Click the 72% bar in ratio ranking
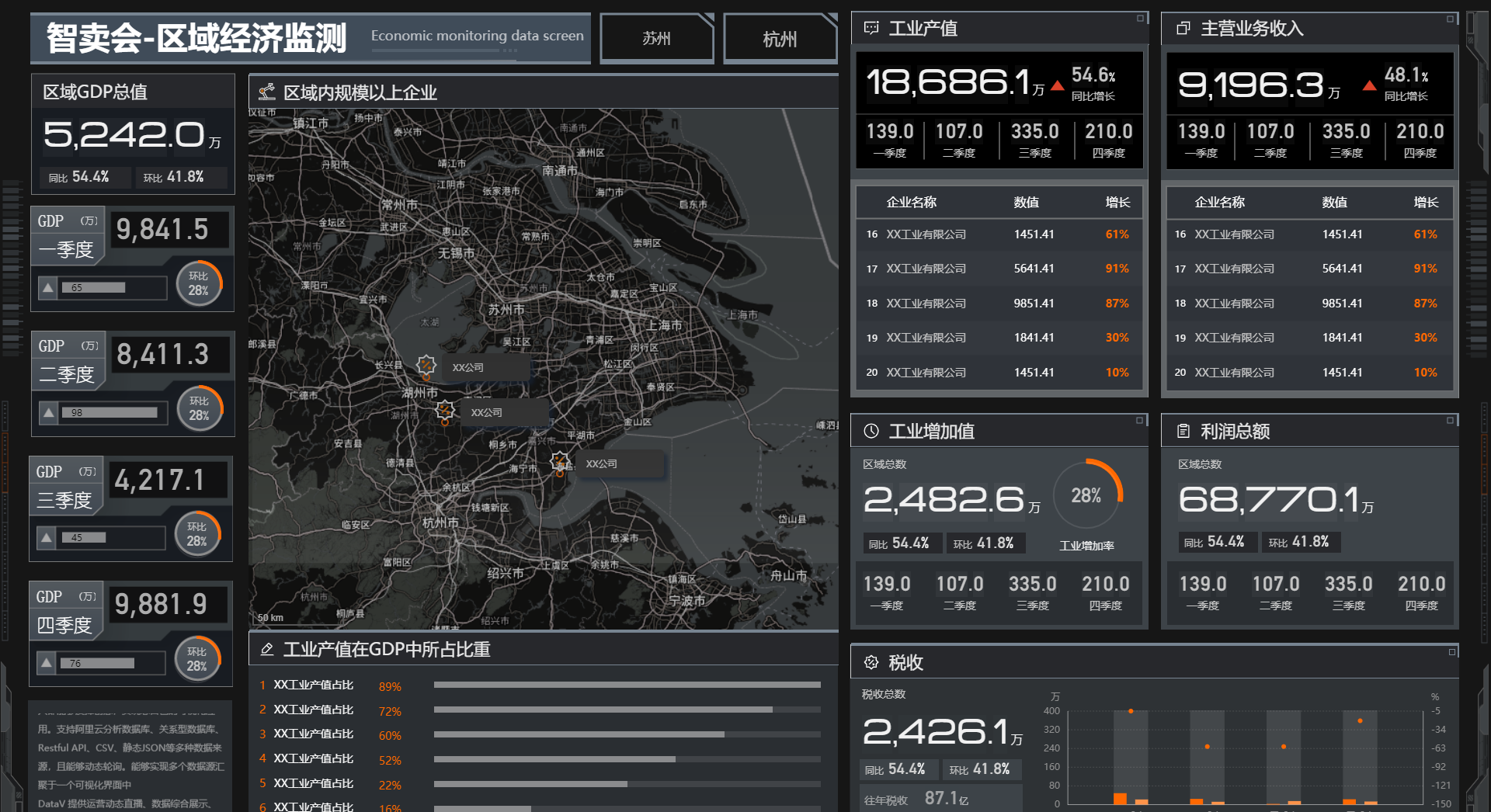The width and height of the screenshot is (1491, 812). (627, 710)
